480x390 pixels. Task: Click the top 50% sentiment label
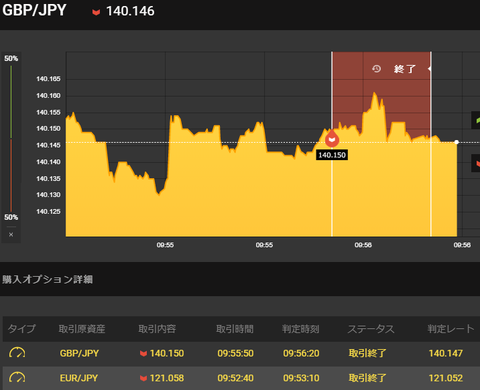[11, 59]
